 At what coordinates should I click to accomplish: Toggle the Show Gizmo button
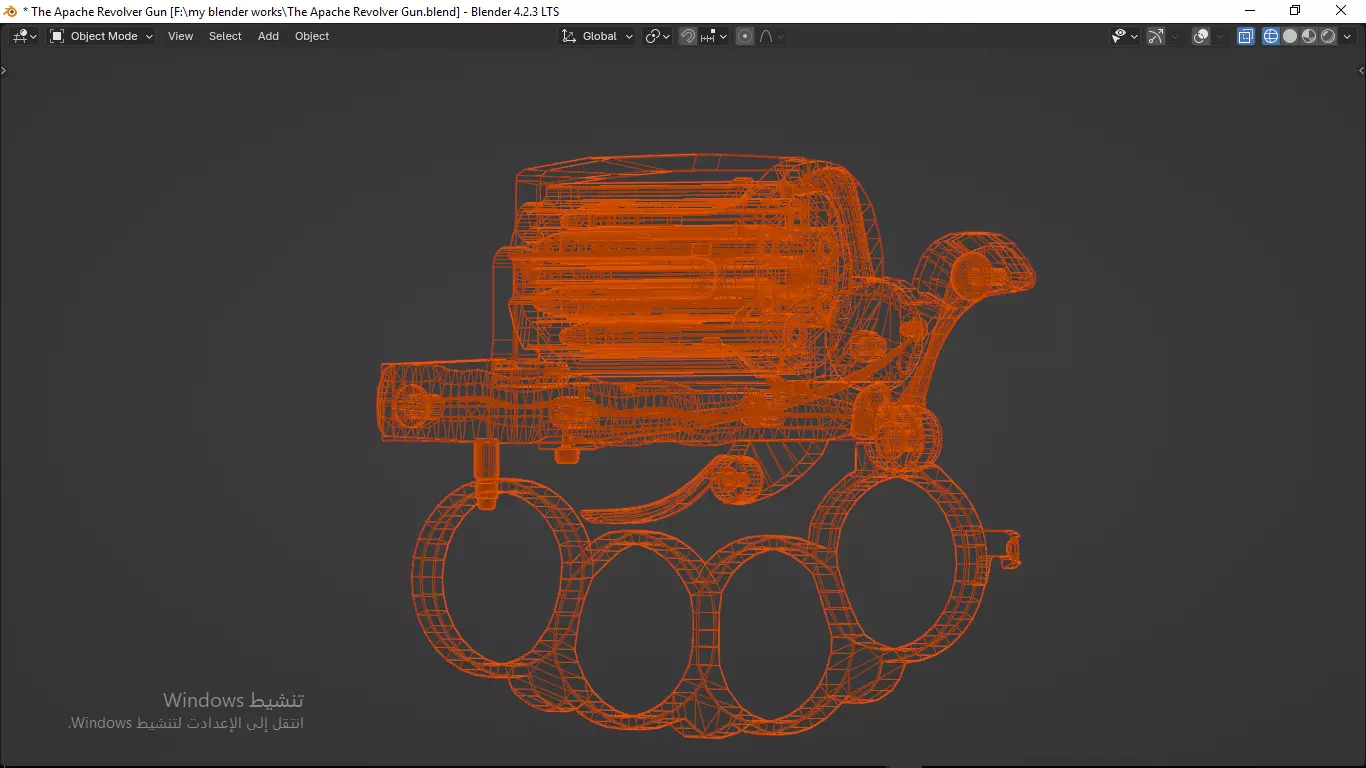click(1156, 36)
